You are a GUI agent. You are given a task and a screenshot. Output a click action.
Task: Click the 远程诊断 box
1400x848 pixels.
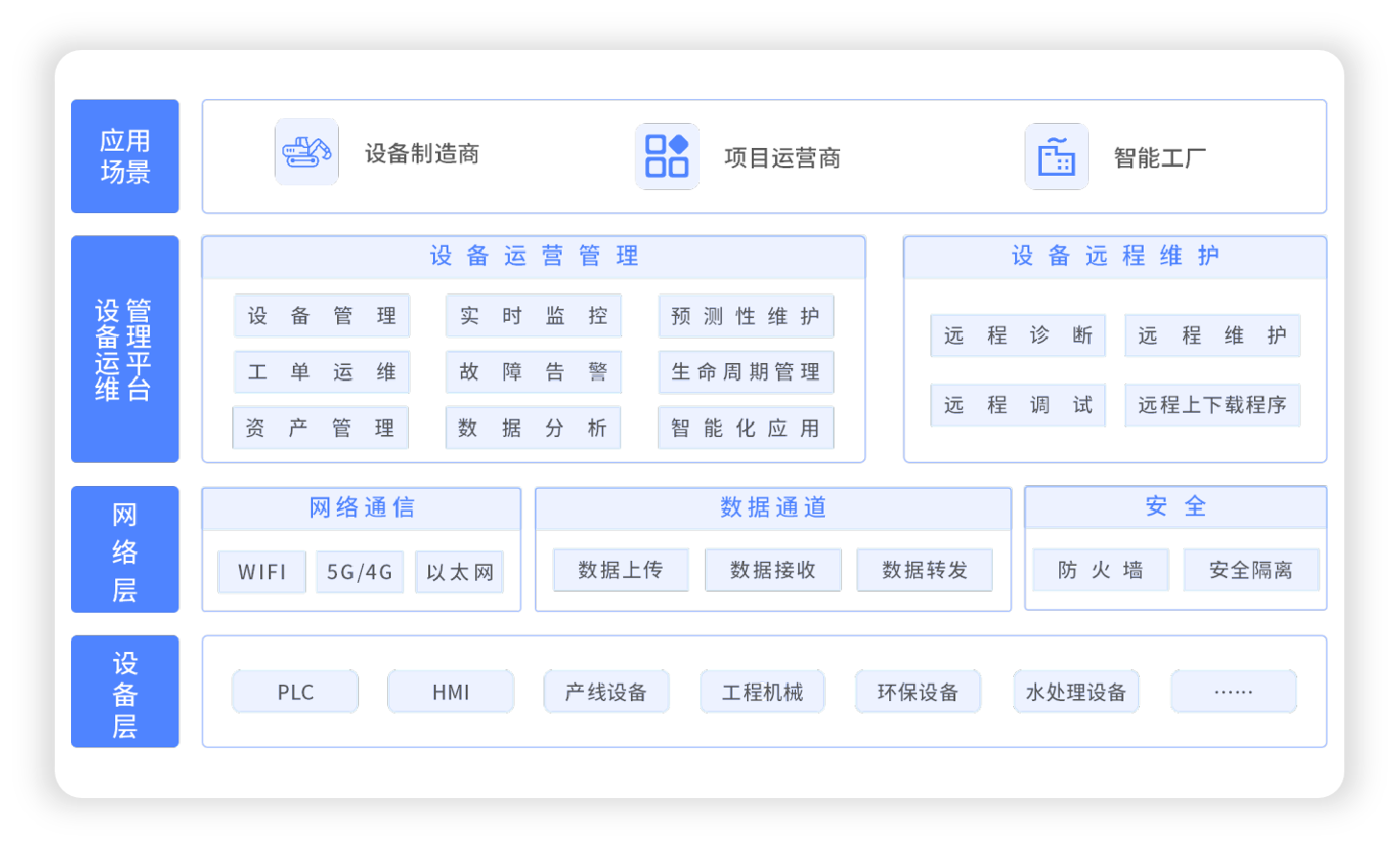coord(1018,336)
